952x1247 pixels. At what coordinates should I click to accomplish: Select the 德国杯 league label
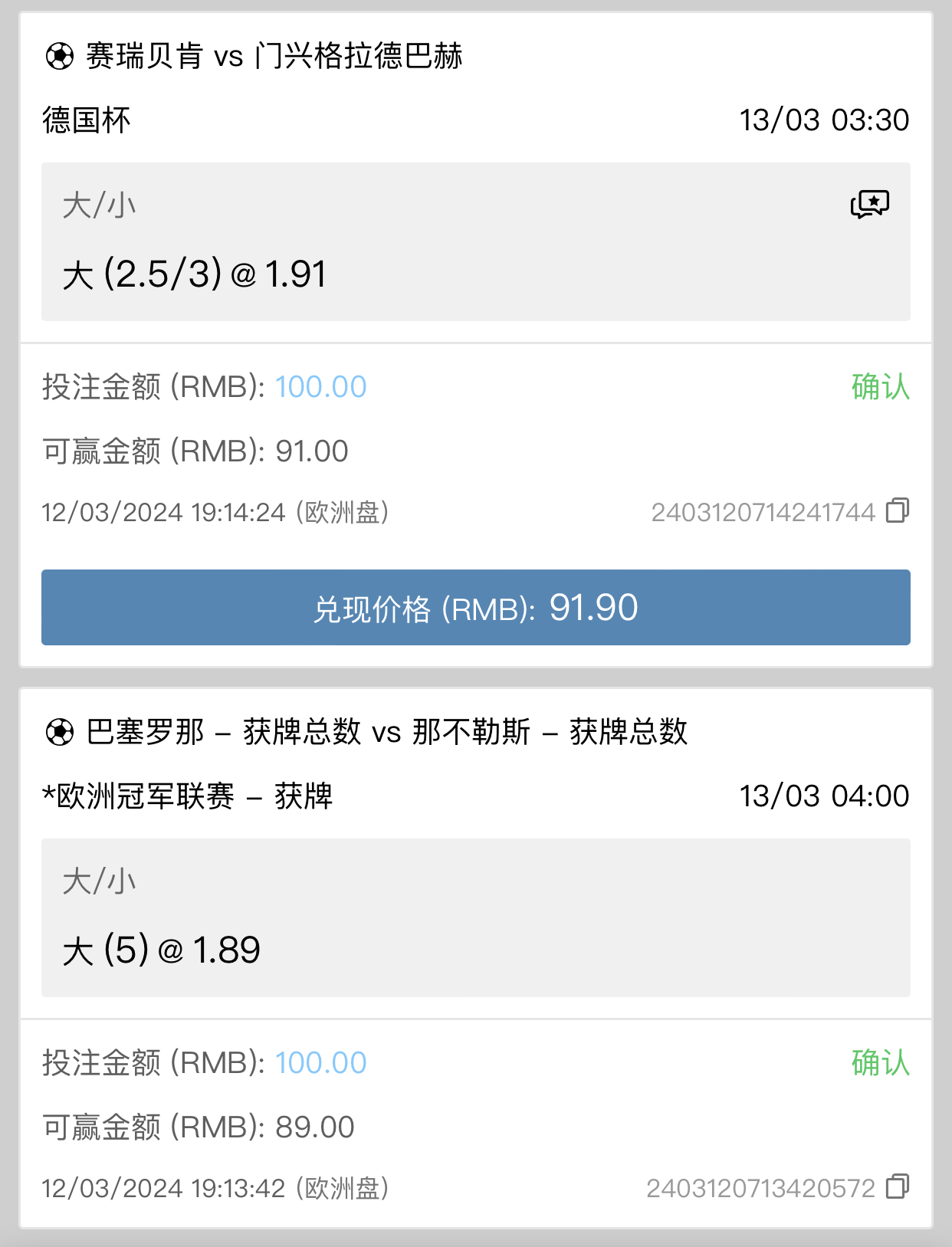pos(87,120)
